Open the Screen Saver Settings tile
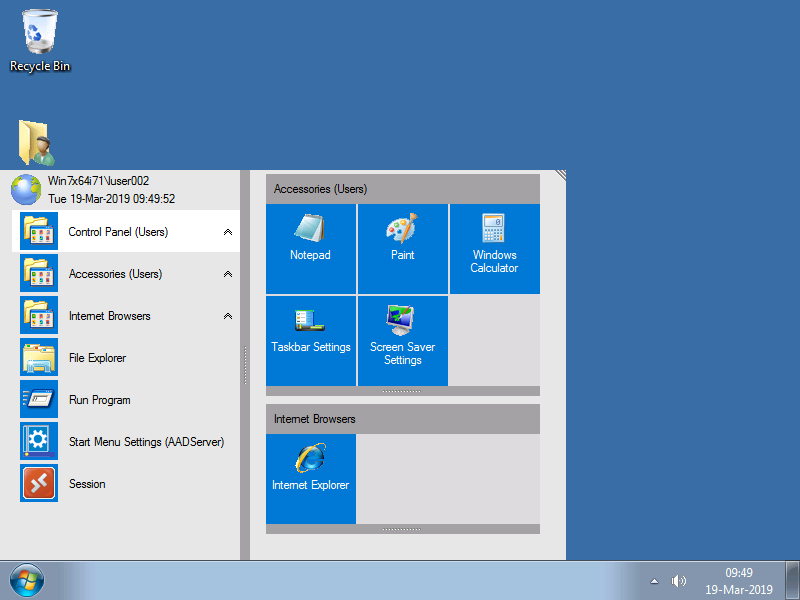 coord(402,340)
